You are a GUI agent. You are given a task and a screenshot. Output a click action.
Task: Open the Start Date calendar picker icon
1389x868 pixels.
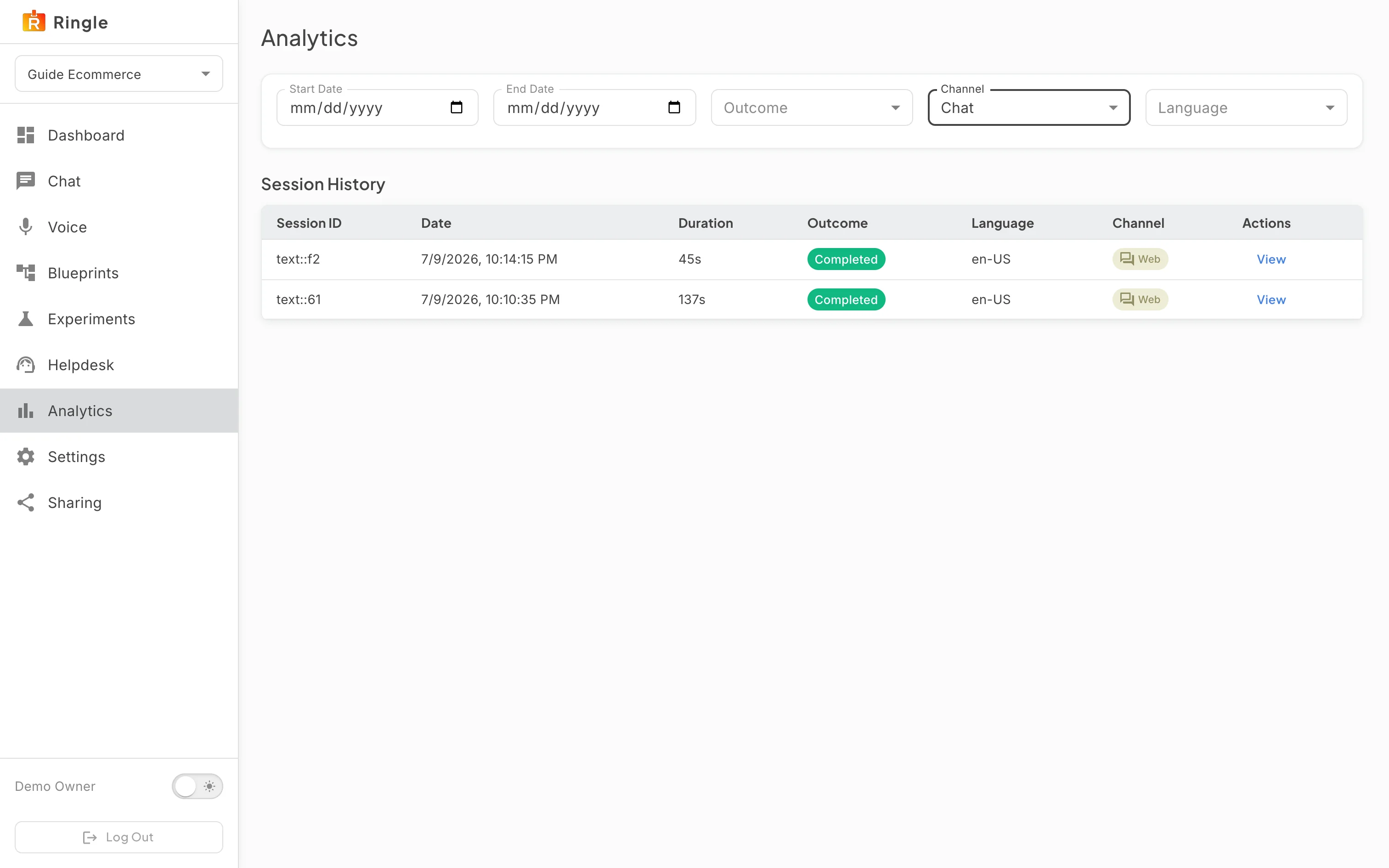pyautogui.click(x=456, y=107)
